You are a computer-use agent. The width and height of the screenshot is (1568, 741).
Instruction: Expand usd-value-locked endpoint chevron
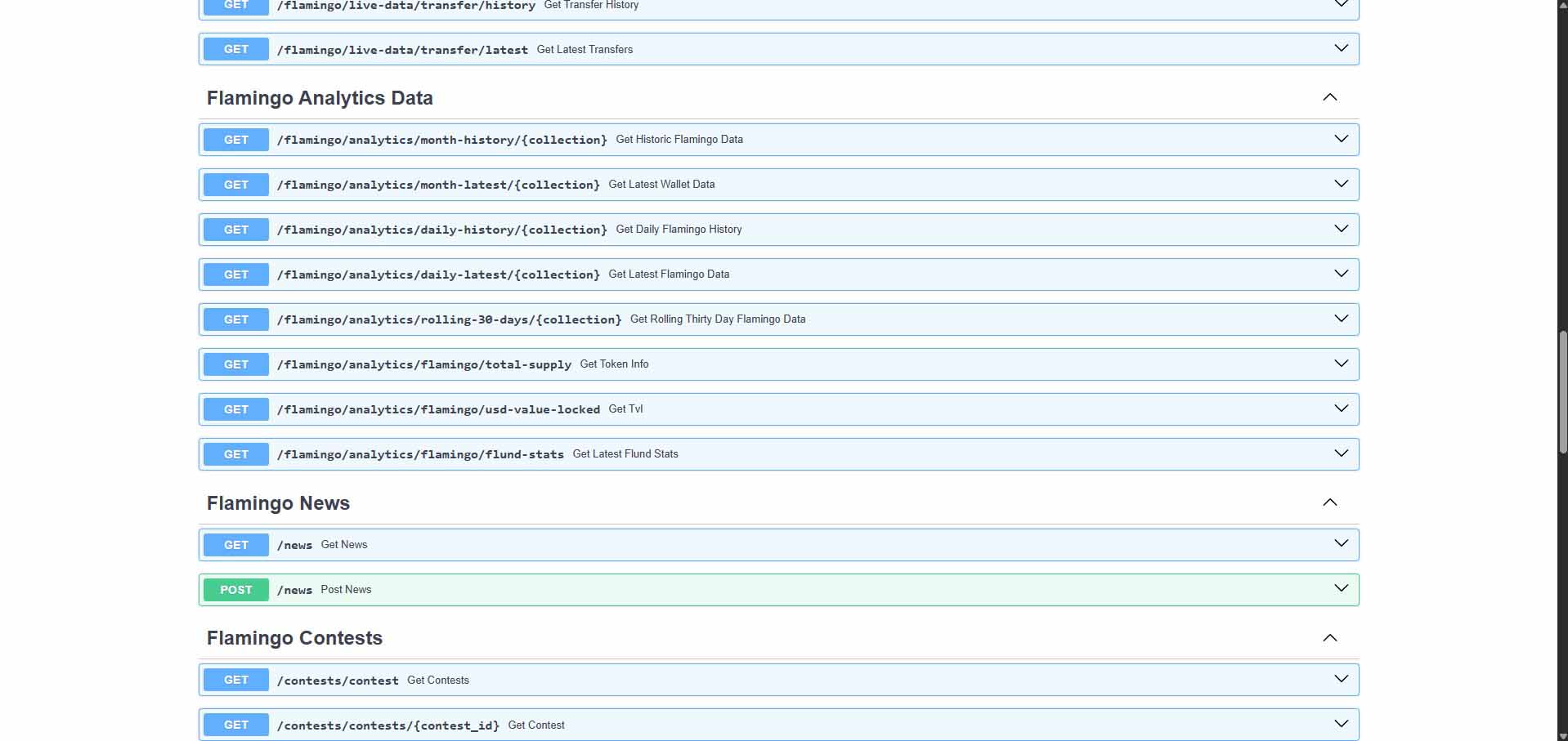[1341, 408]
